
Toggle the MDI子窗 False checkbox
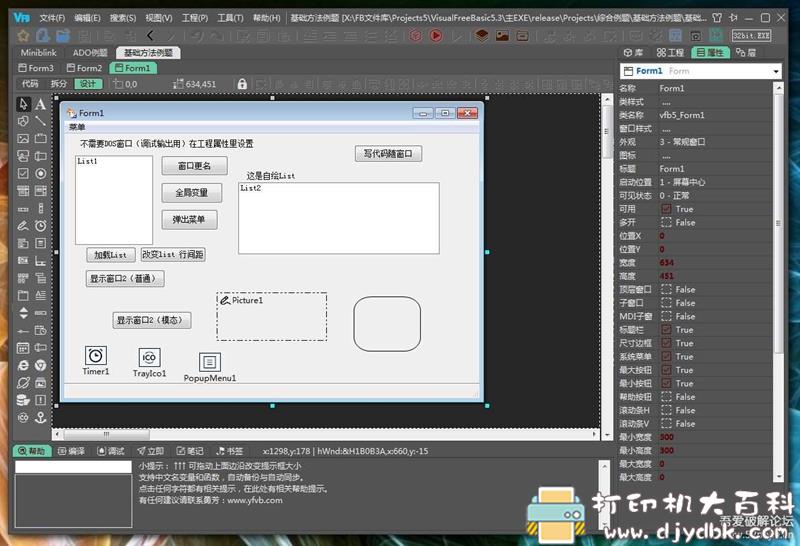tap(666, 316)
